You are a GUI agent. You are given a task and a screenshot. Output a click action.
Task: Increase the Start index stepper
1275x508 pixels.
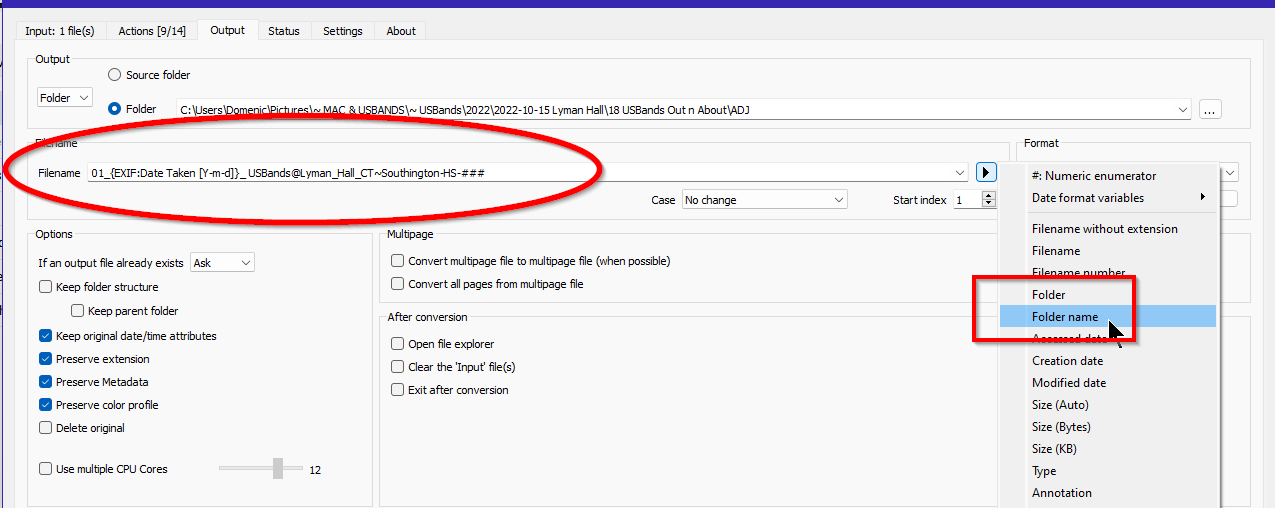989,196
